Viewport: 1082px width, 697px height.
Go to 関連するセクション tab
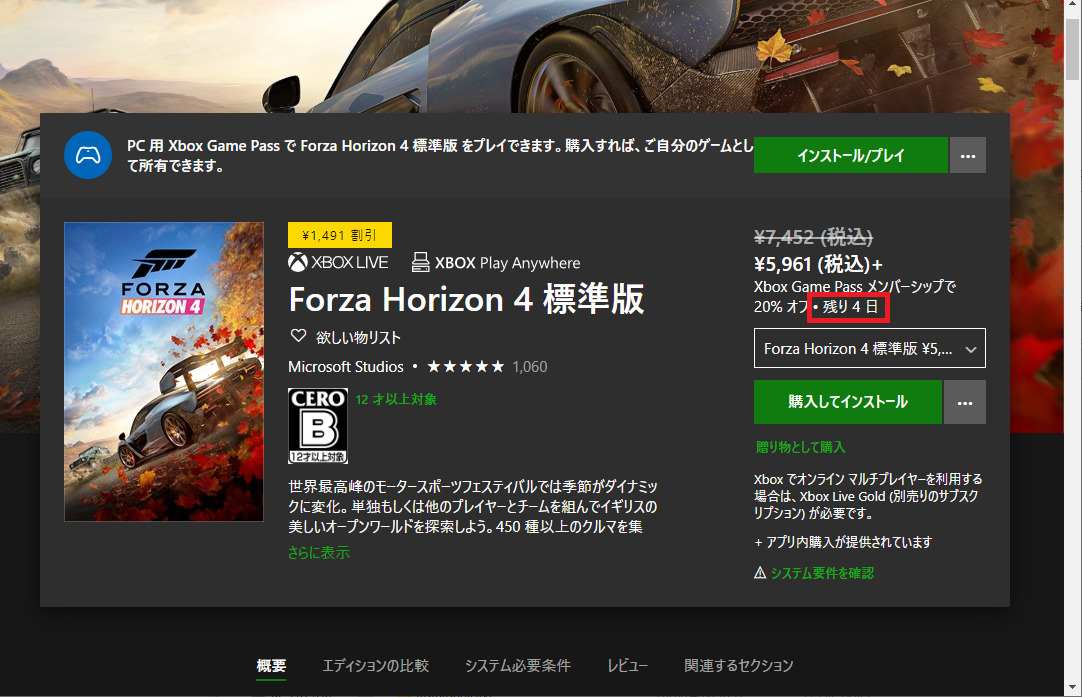point(738,665)
